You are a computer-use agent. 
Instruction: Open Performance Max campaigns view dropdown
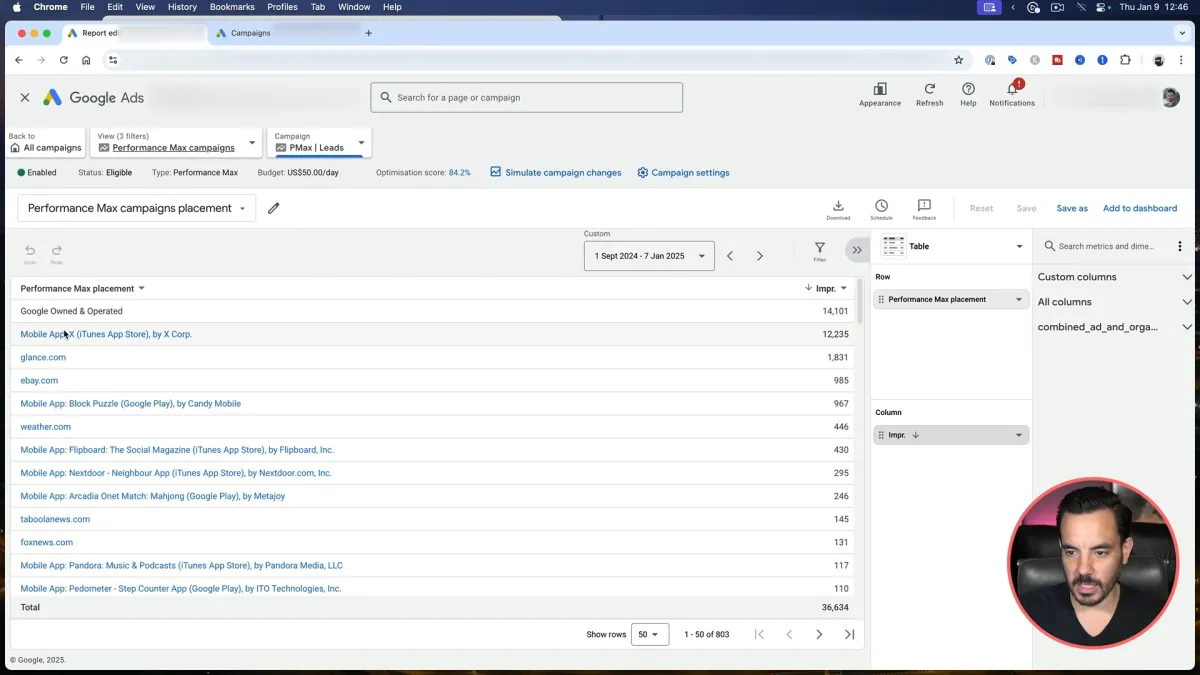(176, 142)
